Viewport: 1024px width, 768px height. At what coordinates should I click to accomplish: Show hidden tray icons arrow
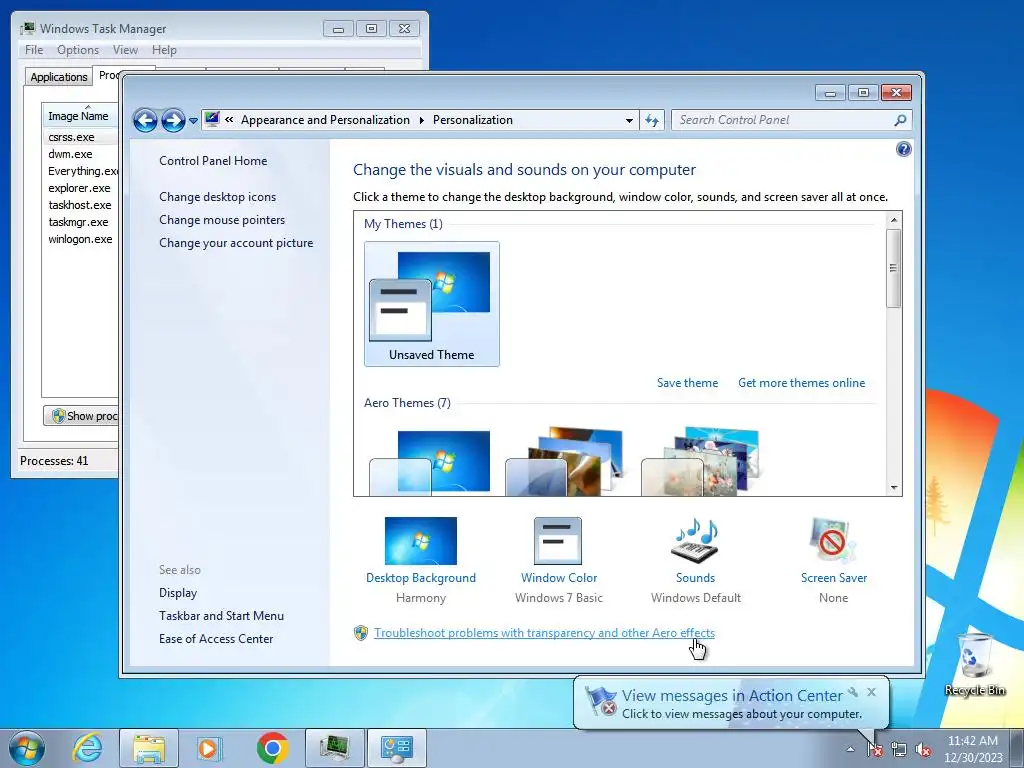pyautogui.click(x=850, y=750)
